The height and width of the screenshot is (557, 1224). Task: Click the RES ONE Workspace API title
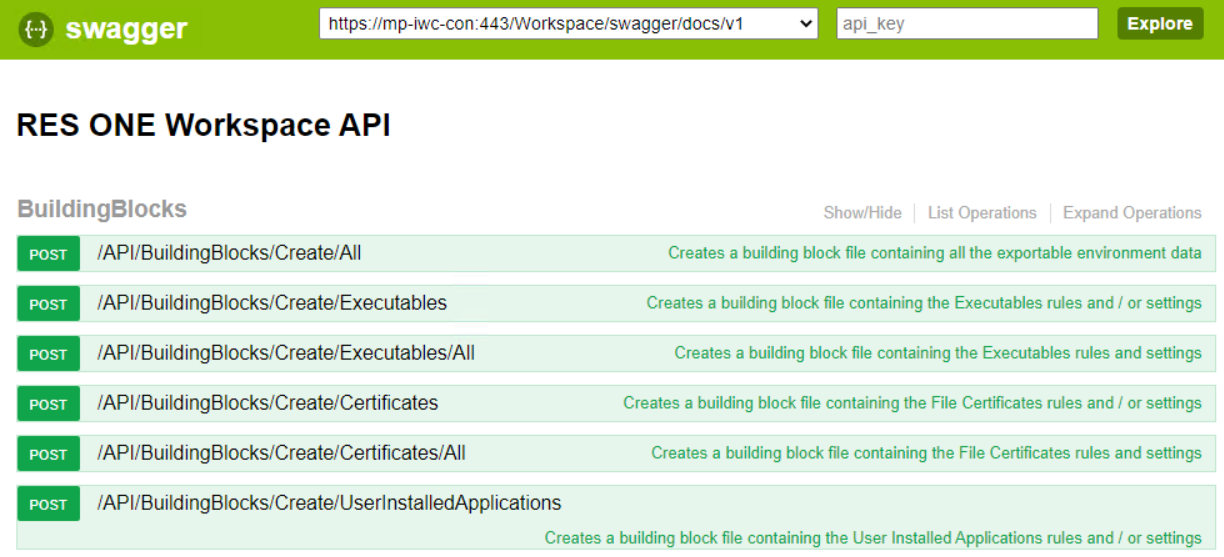[204, 125]
